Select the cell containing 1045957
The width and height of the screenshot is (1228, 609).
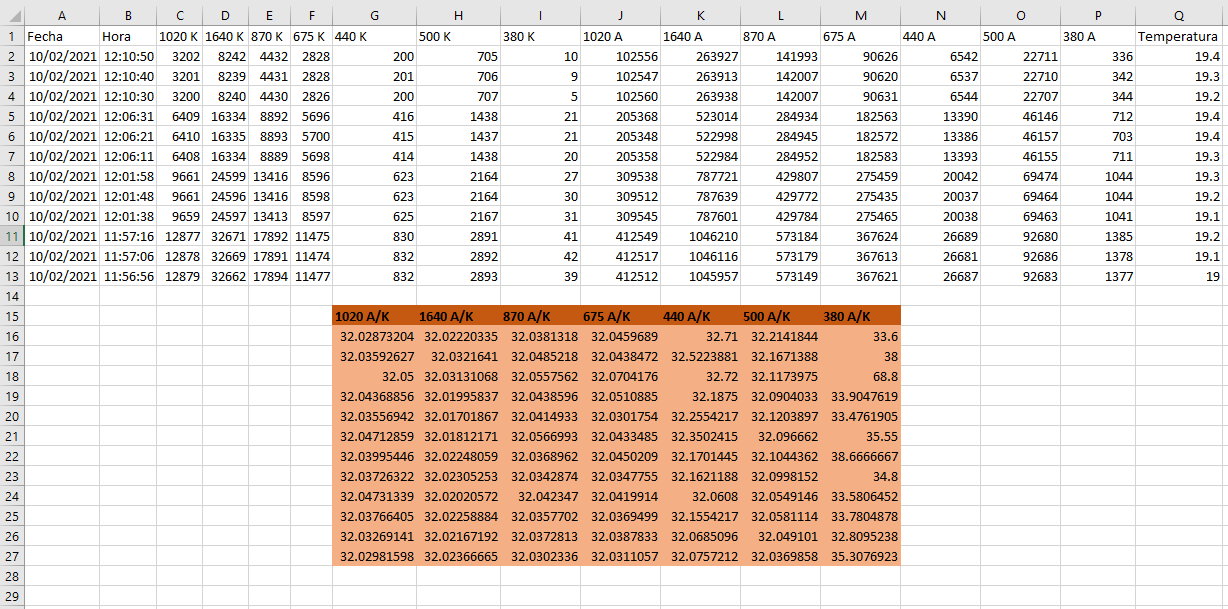click(x=700, y=276)
